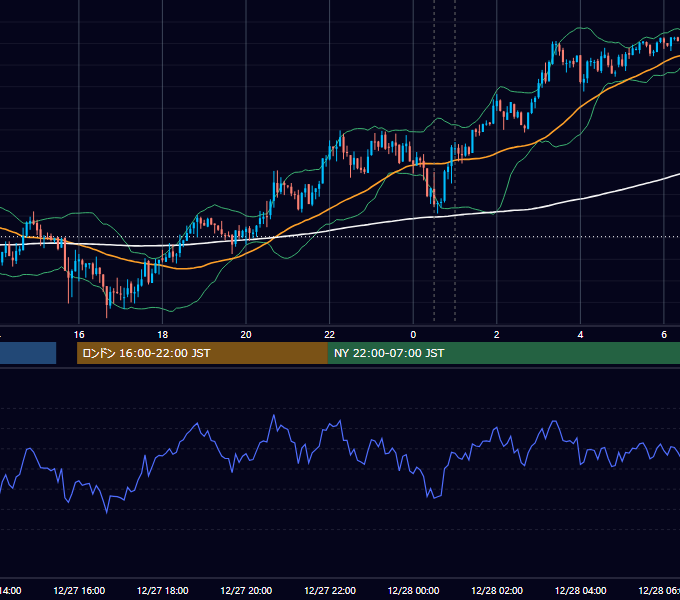Click the 12/27 20:00 date label
Screen dimensions: 680x600
coord(246,590)
